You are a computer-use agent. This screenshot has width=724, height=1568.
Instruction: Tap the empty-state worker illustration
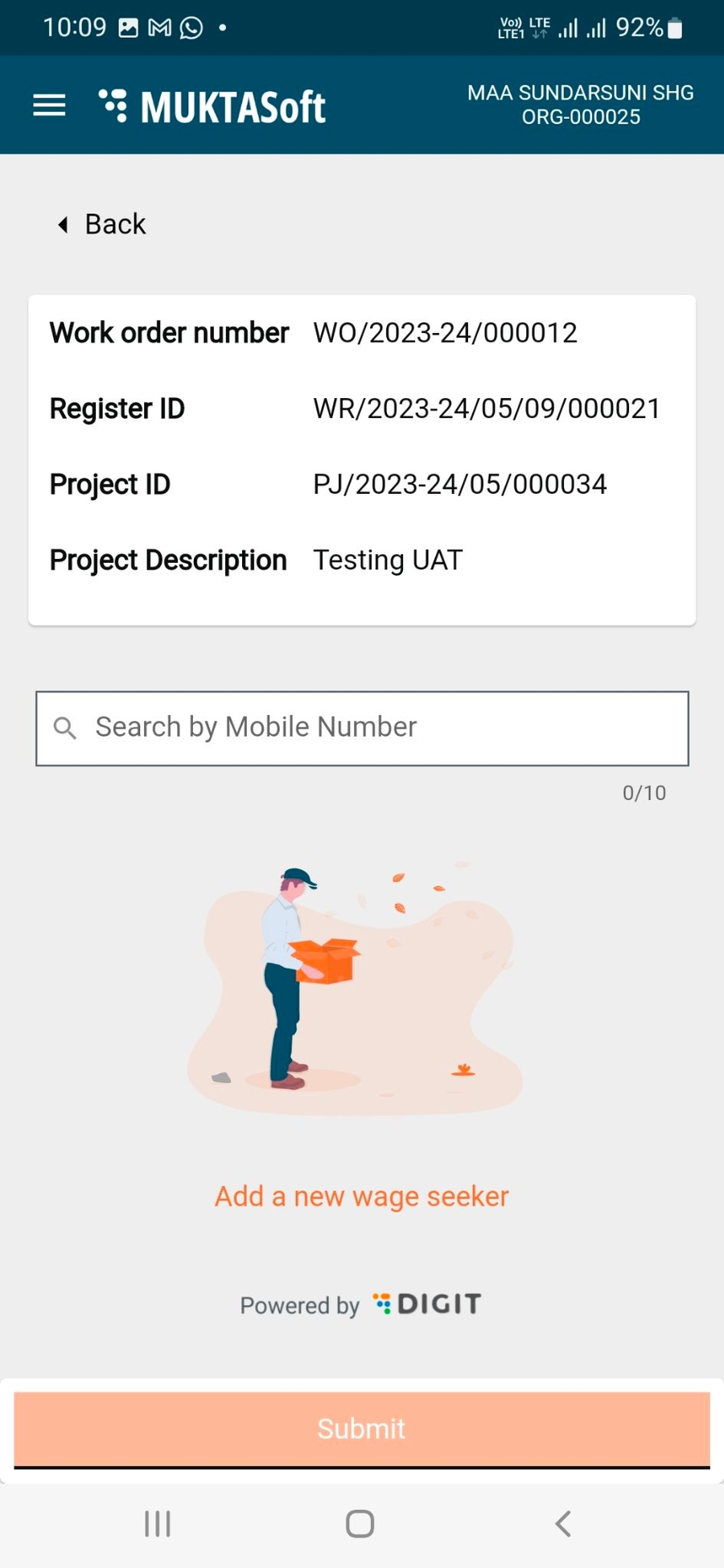[354, 990]
